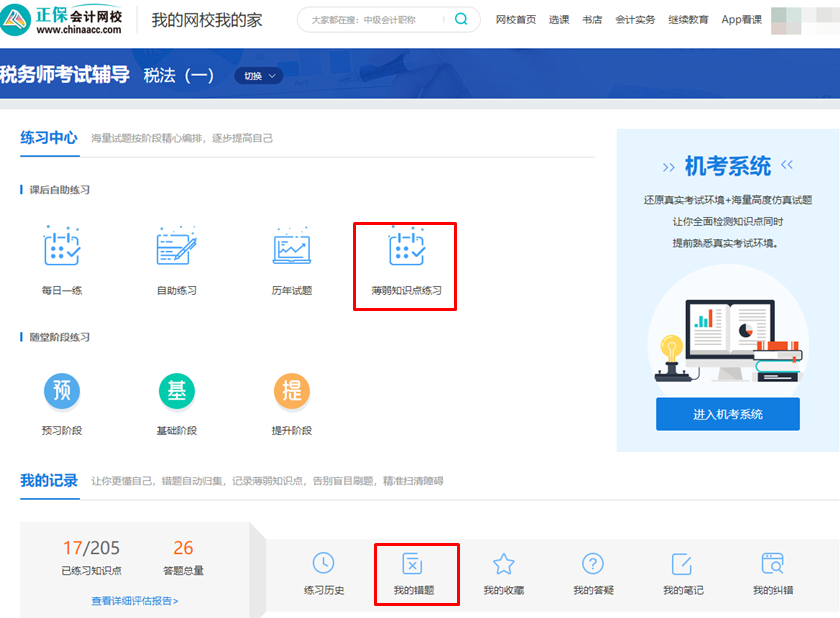840x618 pixels.
Task: Open the 每日一练 daily practice icon
Action: [62, 249]
